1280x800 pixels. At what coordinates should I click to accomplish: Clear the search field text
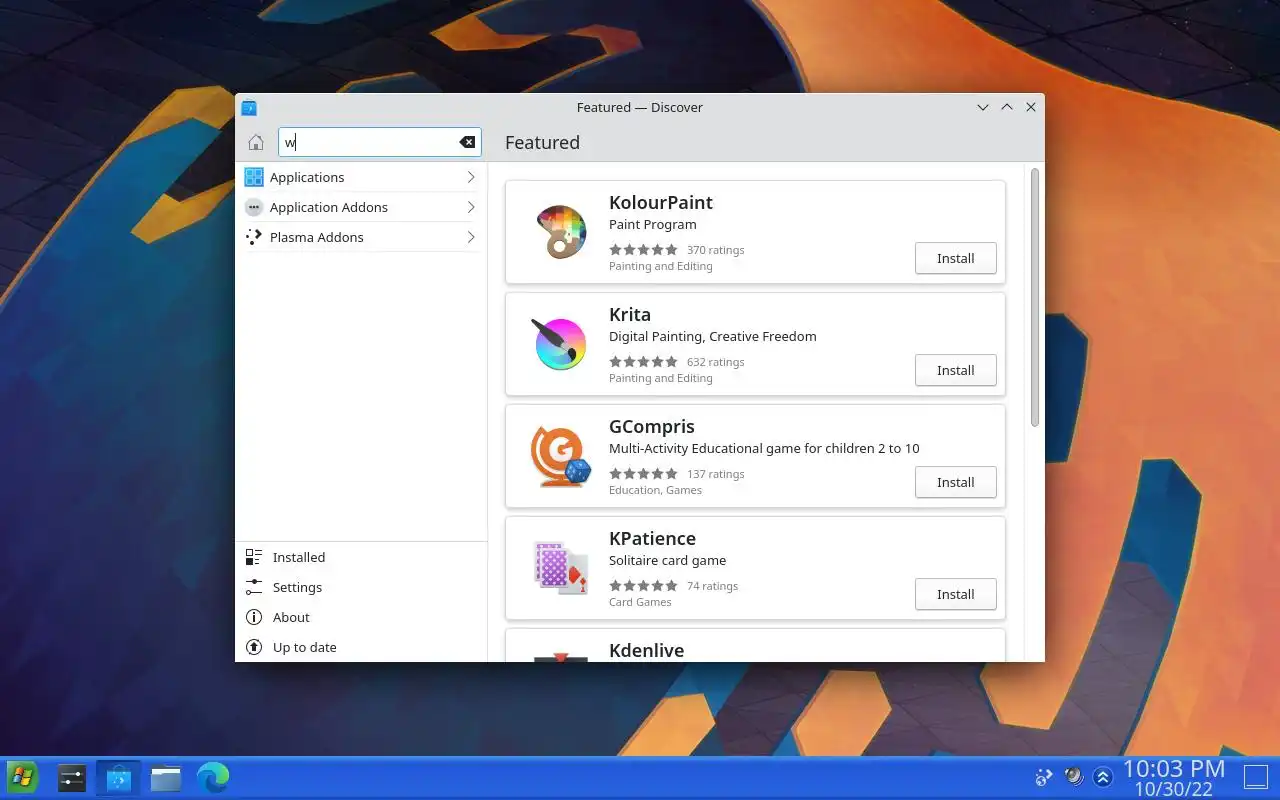[x=467, y=142]
